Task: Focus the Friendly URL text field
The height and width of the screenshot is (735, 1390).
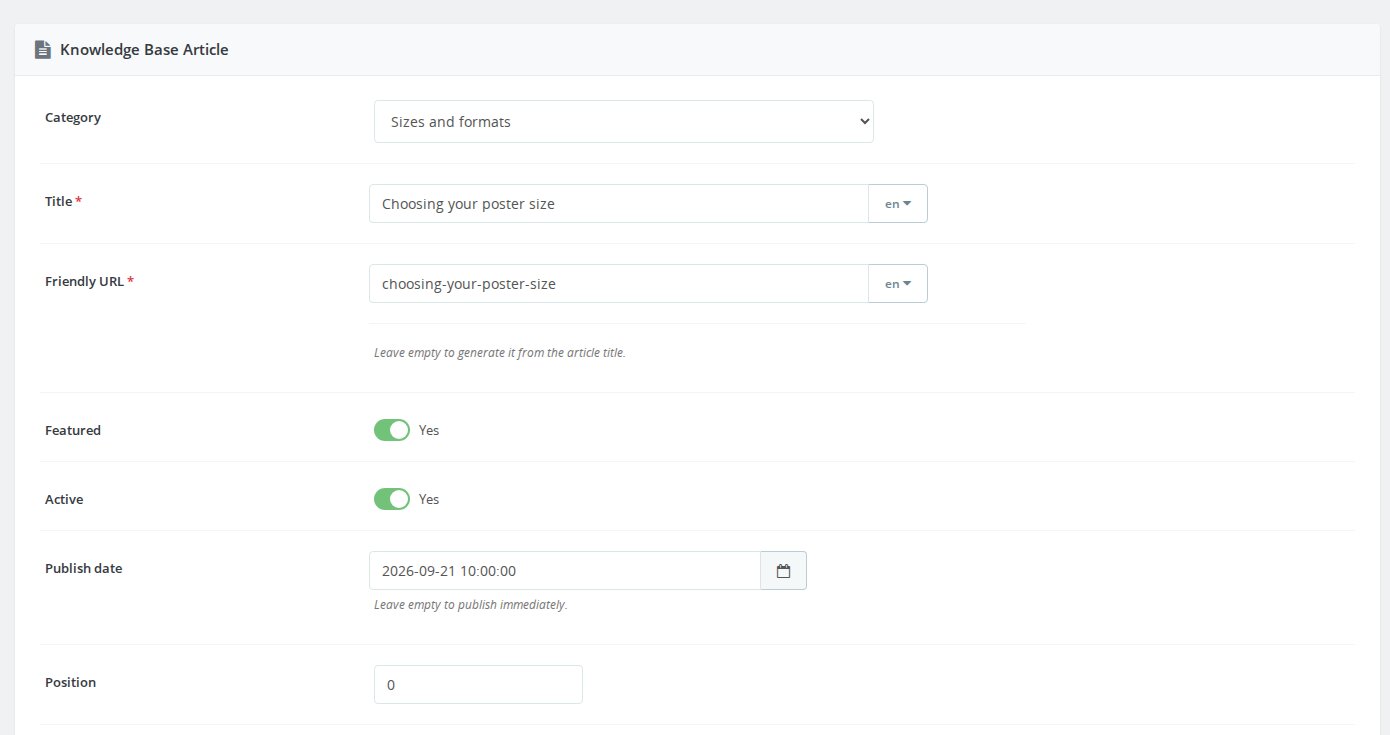Action: coord(619,284)
